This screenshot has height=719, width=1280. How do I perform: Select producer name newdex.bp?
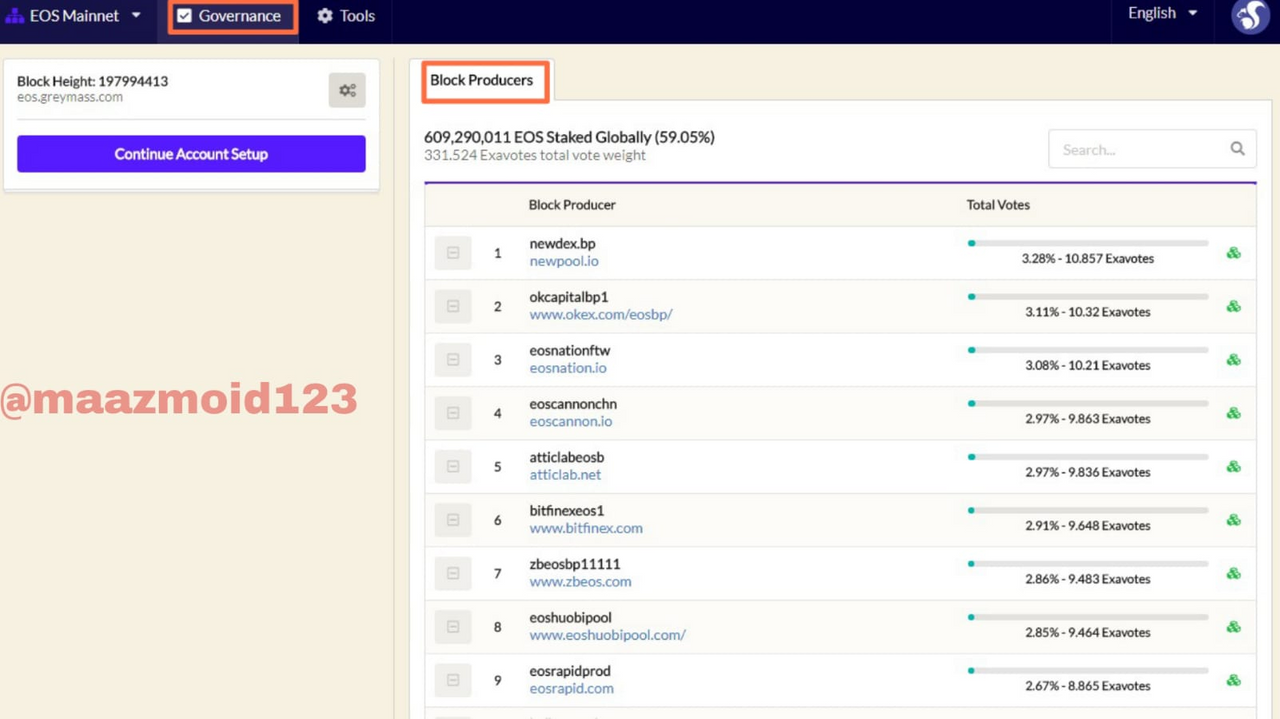pos(562,244)
